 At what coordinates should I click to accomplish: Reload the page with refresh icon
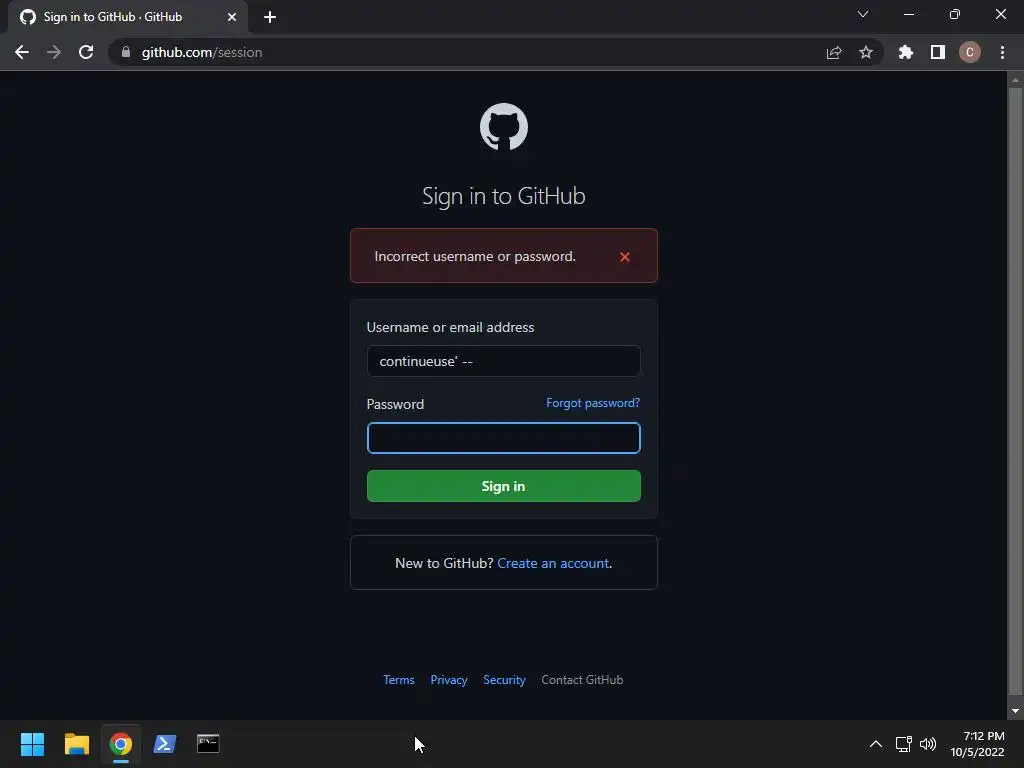coord(86,52)
